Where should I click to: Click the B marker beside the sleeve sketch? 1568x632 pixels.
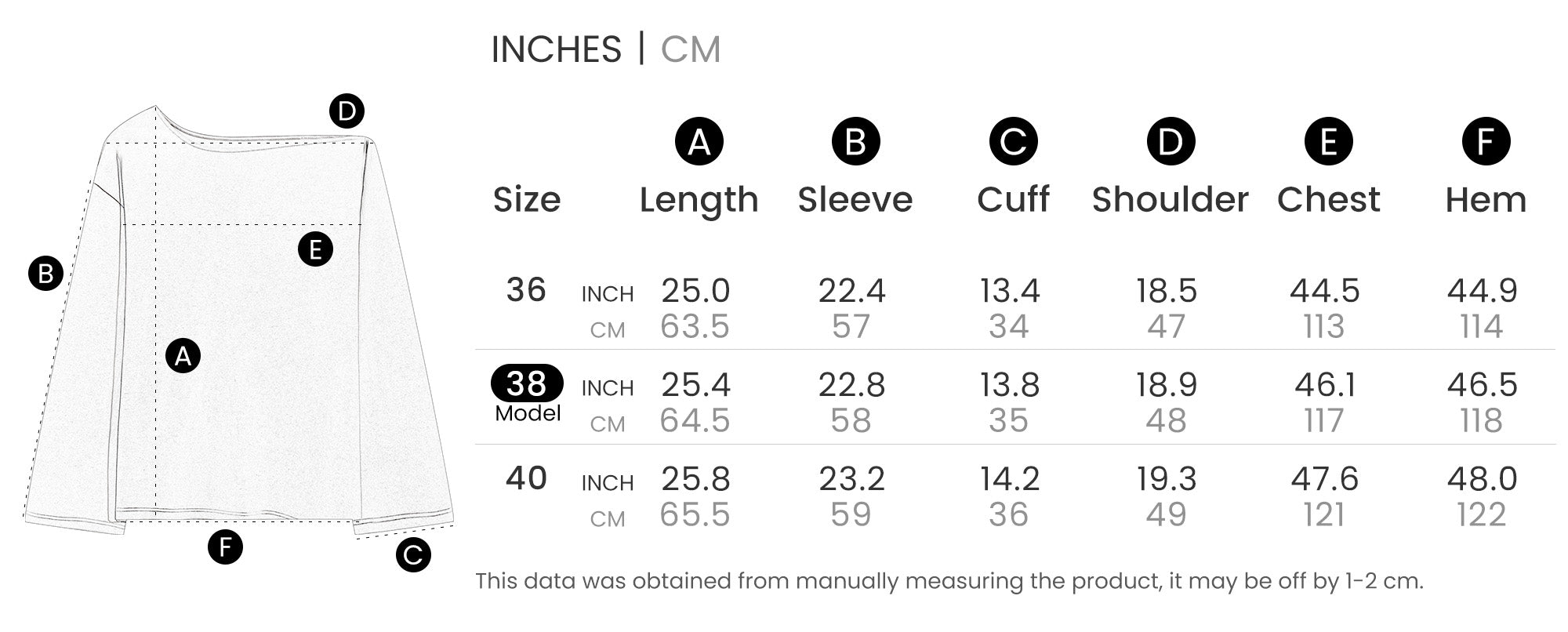(x=45, y=274)
